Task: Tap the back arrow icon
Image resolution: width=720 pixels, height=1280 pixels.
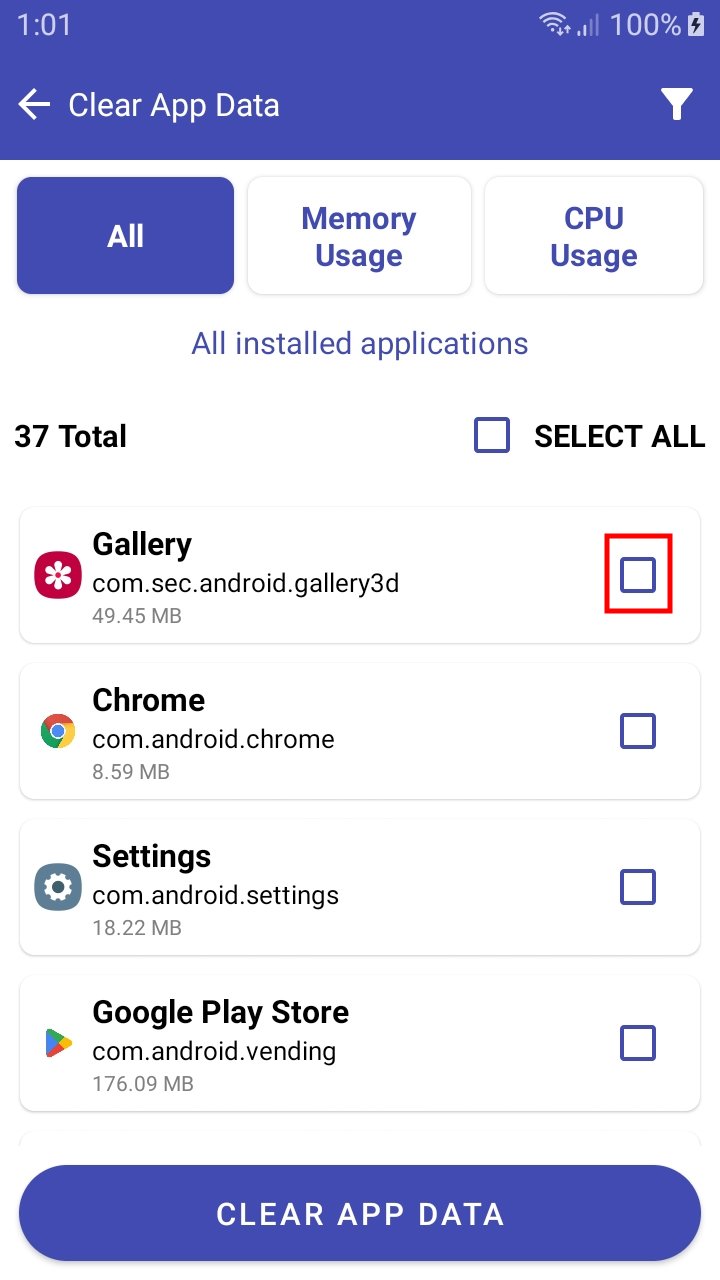Action: [34, 105]
